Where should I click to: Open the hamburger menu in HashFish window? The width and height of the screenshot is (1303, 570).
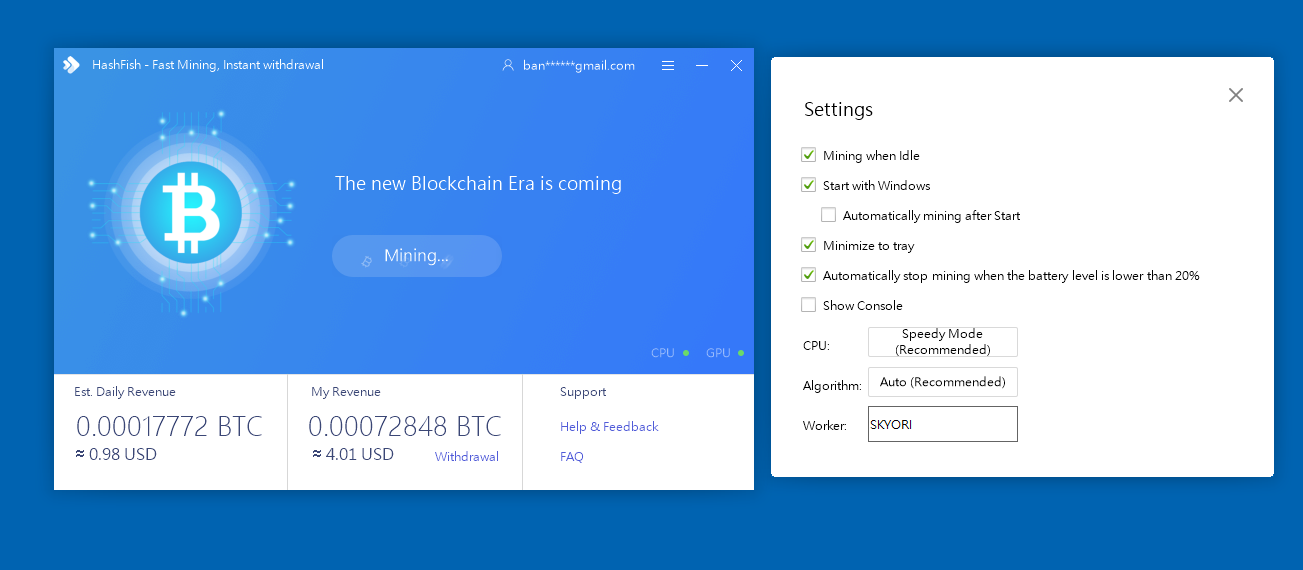click(x=668, y=65)
